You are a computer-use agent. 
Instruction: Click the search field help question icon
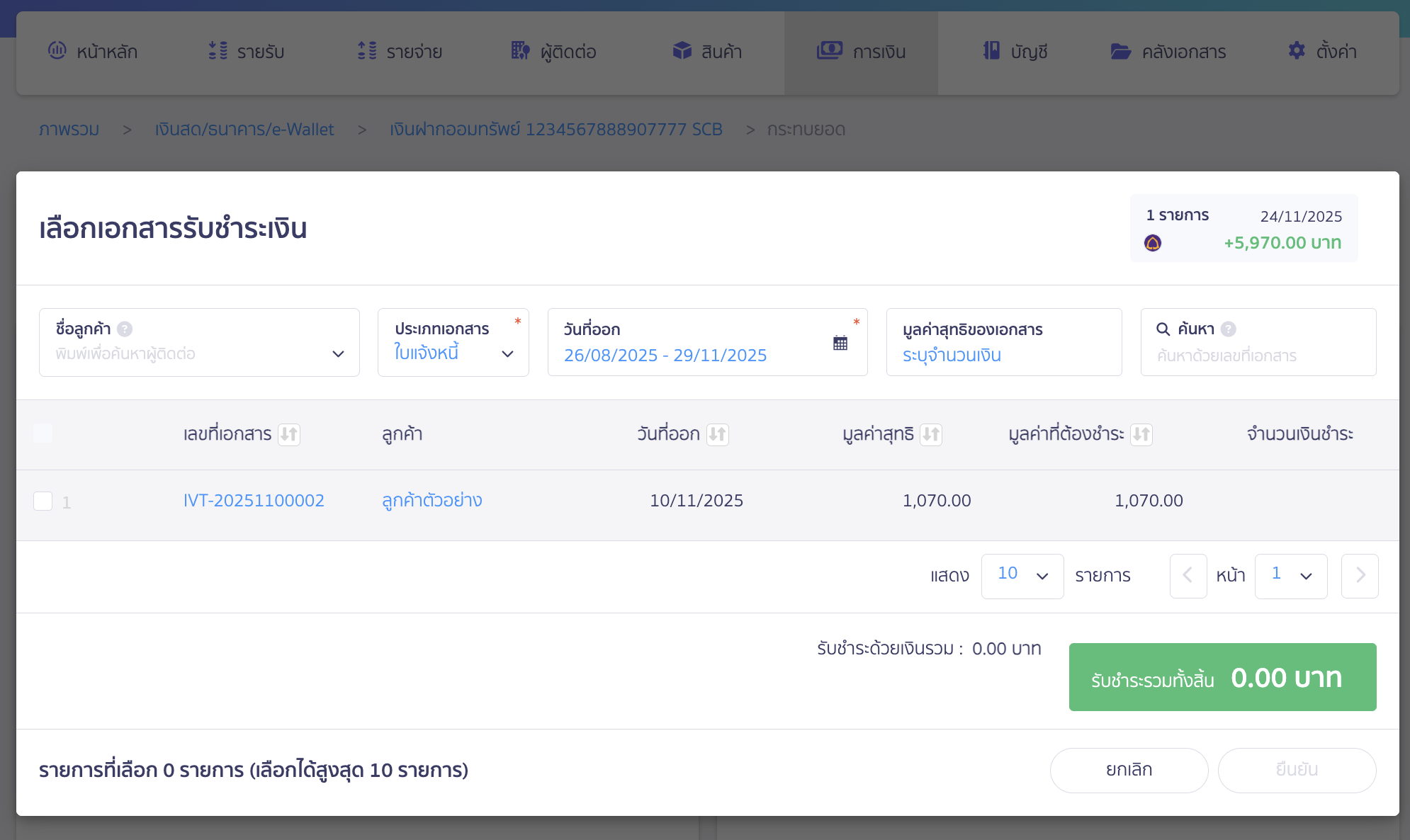(x=1229, y=329)
